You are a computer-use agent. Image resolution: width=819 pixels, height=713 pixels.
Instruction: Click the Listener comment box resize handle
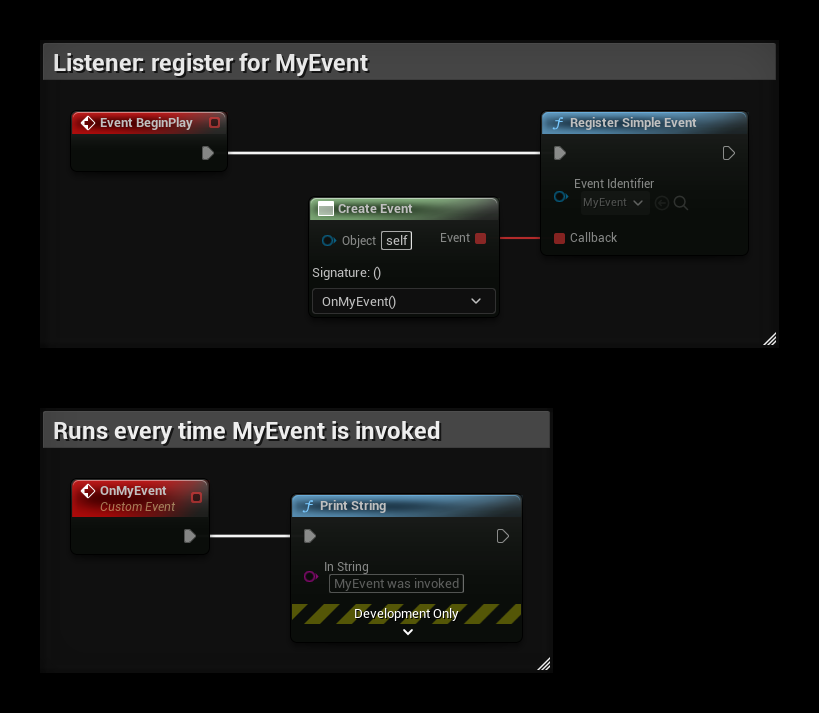coord(770,340)
